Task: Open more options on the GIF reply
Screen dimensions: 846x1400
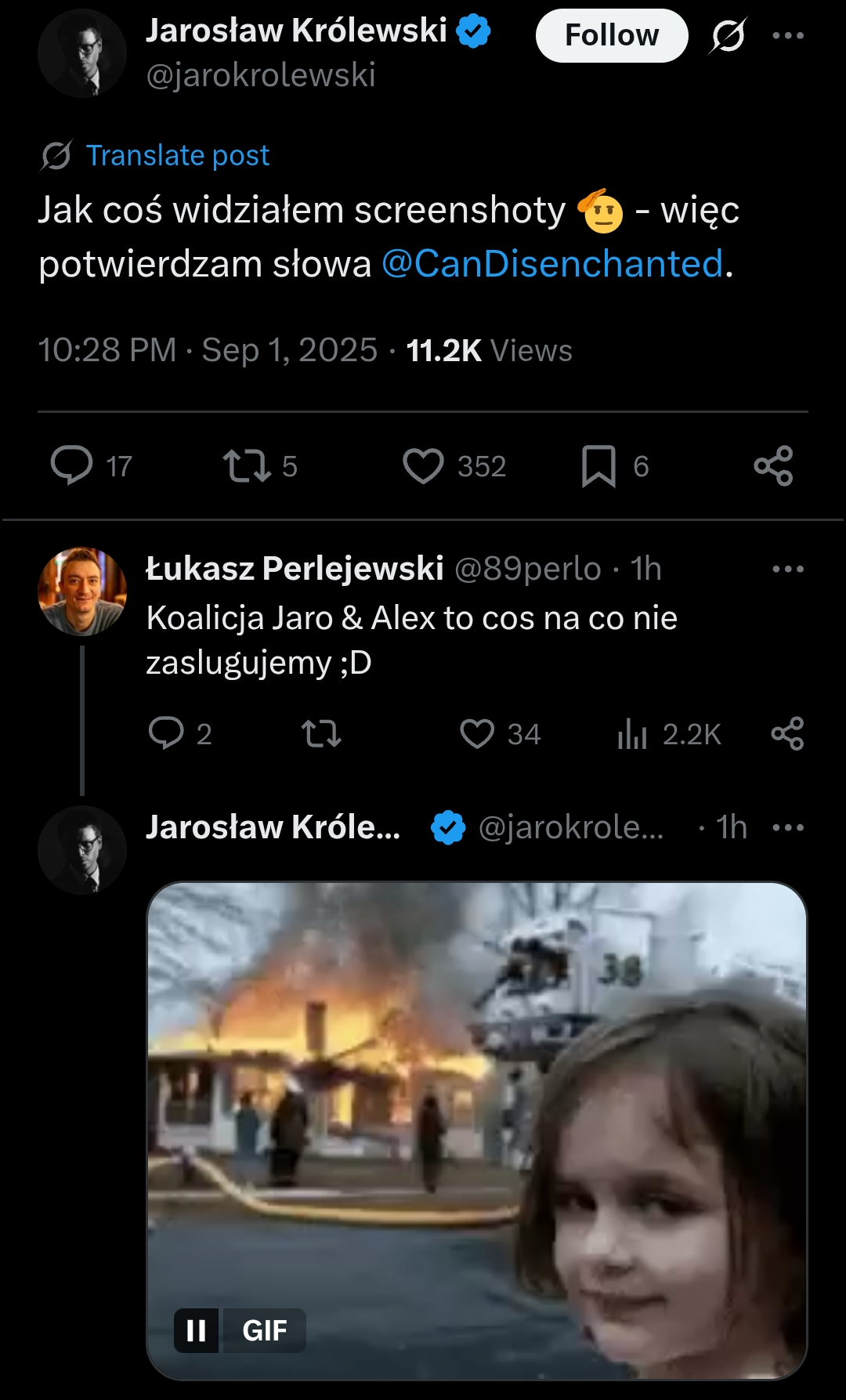Action: click(788, 827)
